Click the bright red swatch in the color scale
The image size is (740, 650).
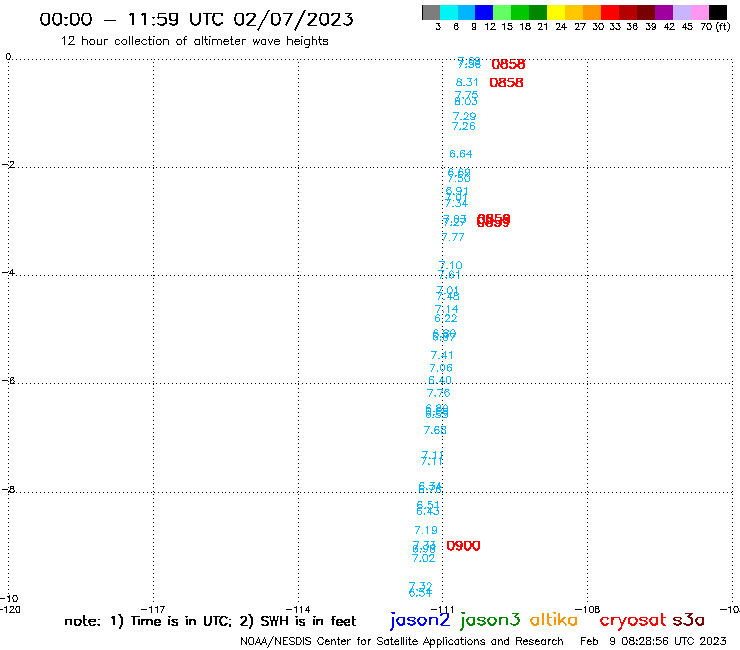click(610, 13)
